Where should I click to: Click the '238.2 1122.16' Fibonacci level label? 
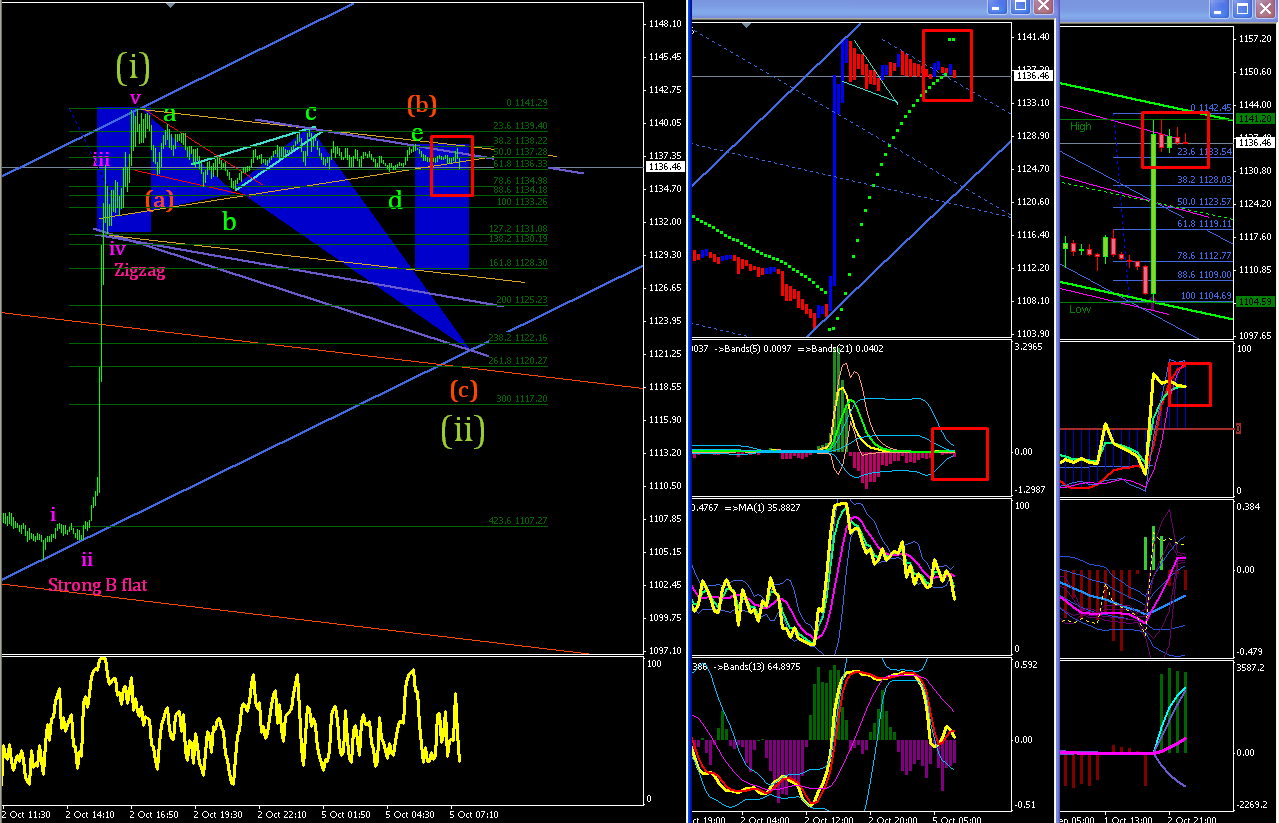pyautogui.click(x=520, y=338)
